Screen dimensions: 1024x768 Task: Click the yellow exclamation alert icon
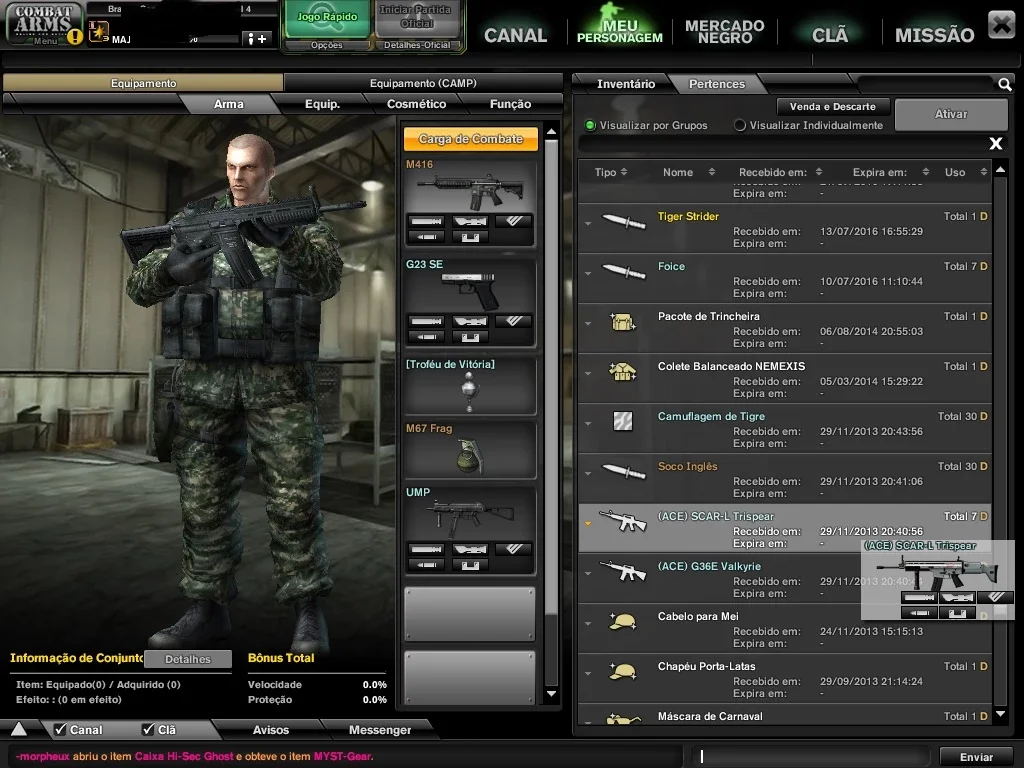[x=75, y=37]
